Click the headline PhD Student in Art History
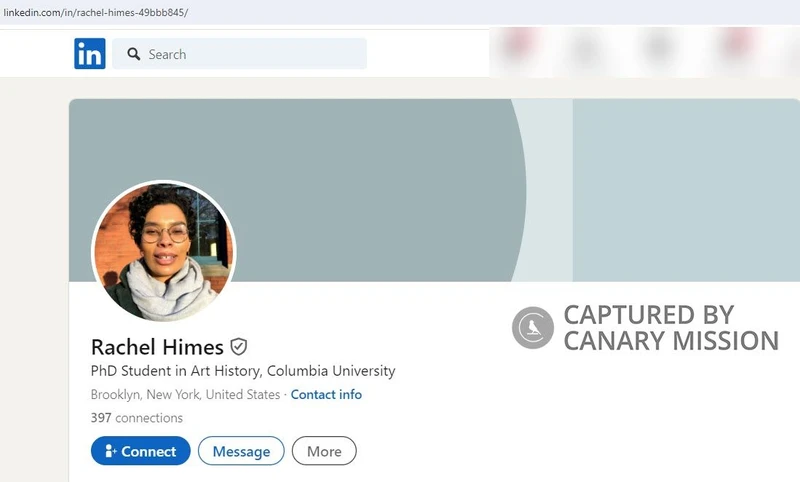The width and height of the screenshot is (800, 482). pyautogui.click(x=243, y=371)
